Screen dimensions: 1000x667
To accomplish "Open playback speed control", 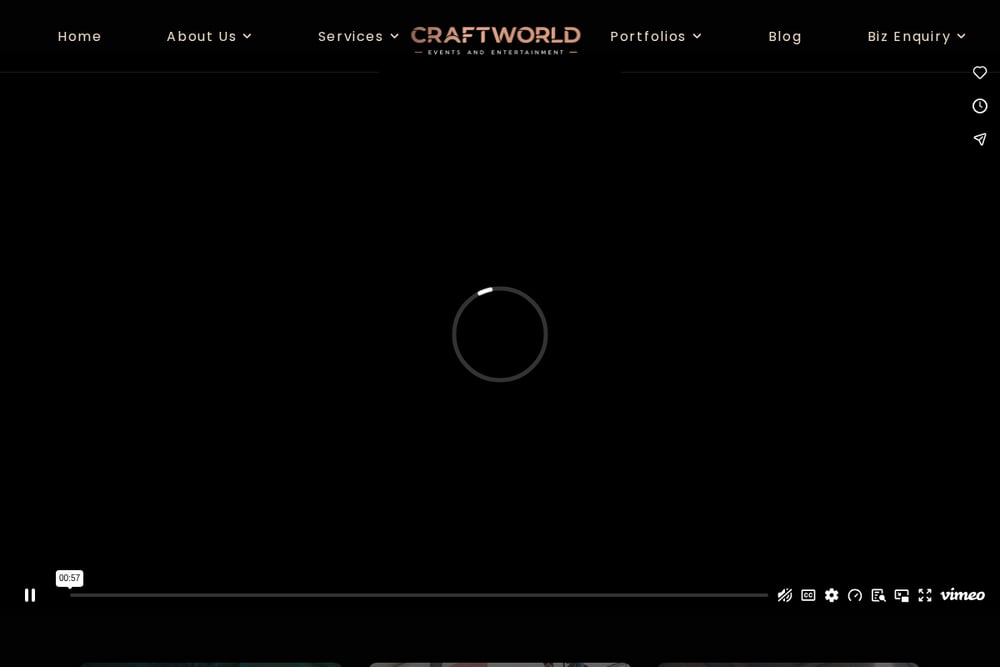I will (x=855, y=595).
